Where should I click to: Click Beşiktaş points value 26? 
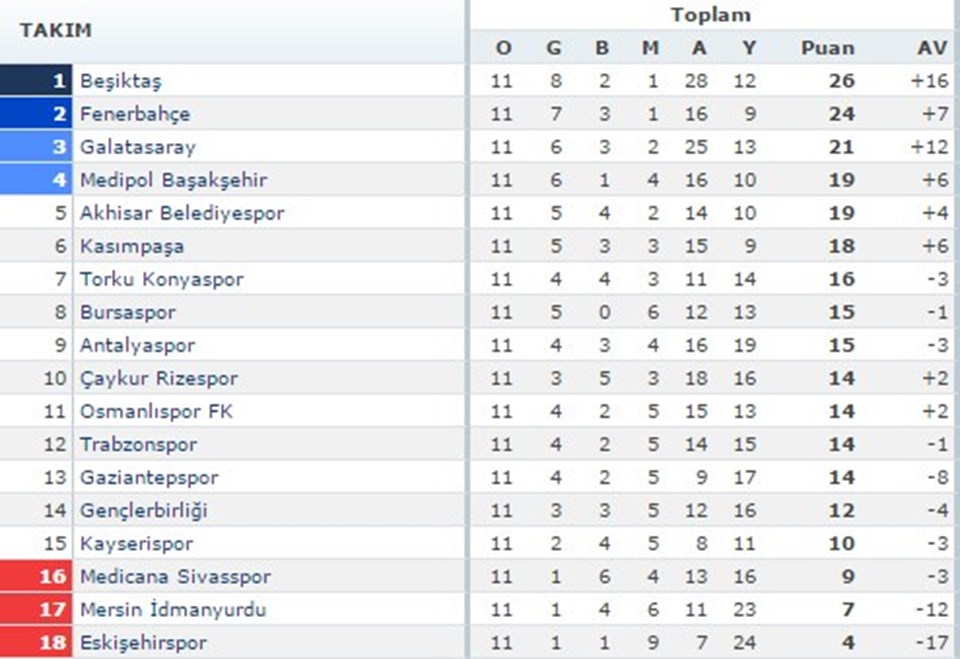pyautogui.click(x=841, y=81)
